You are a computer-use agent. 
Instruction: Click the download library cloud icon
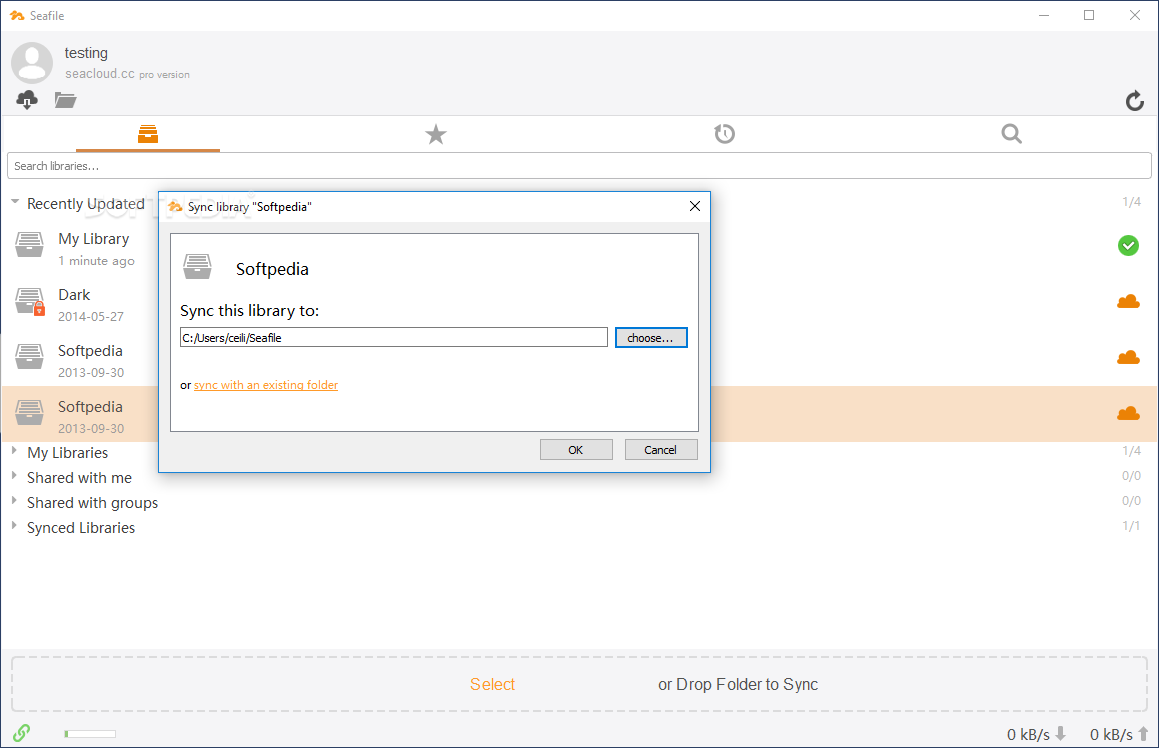point(27,99)
